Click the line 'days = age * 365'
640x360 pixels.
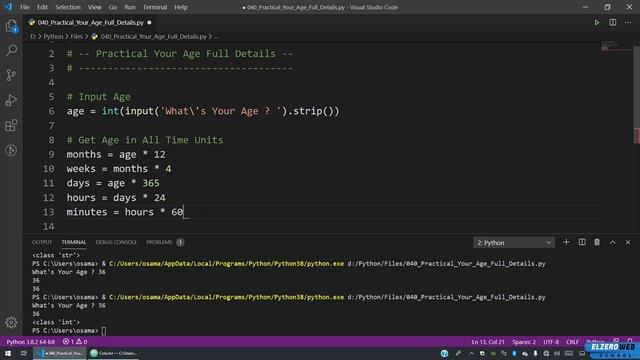point(113,183)
